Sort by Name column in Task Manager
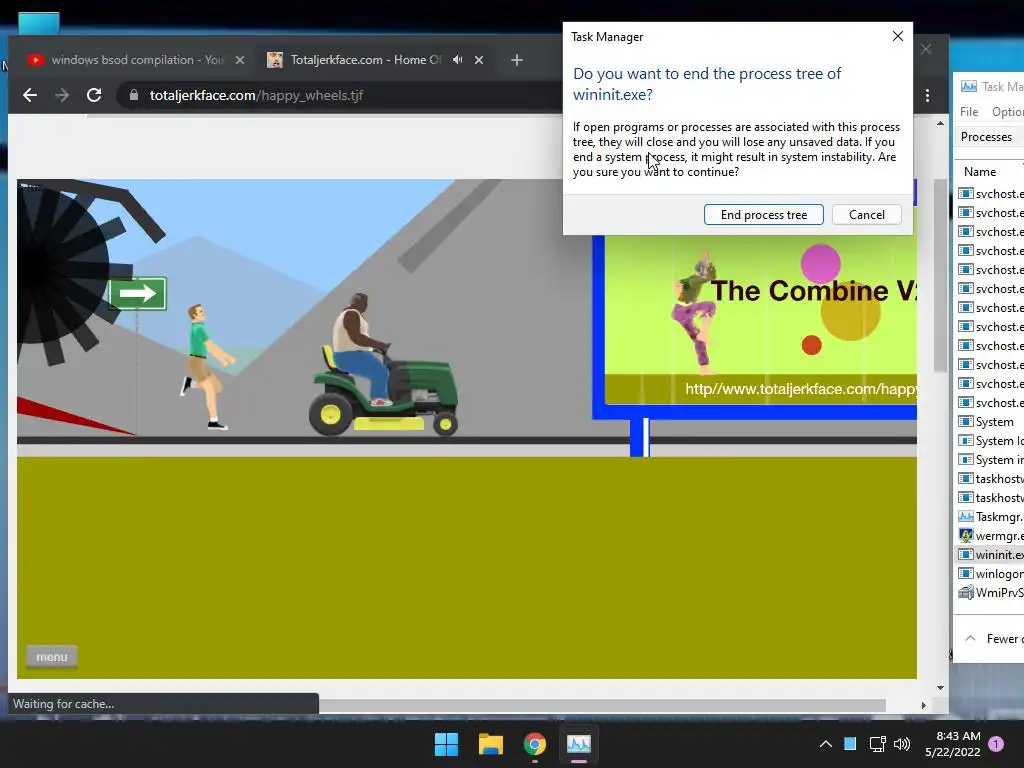This screenshot has width=1024, height=768. (x=980, y=172)
